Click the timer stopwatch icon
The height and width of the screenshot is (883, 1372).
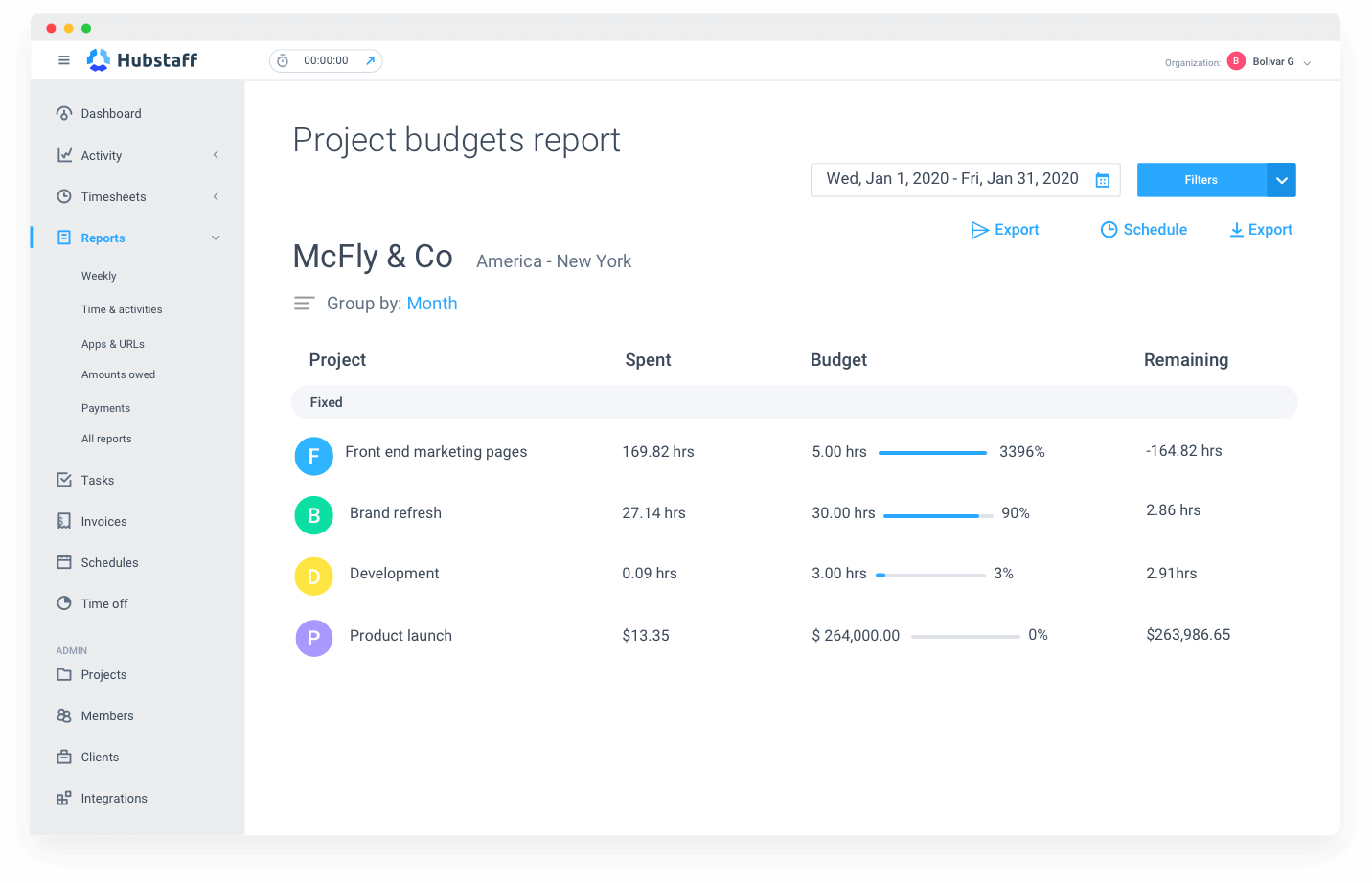(x=283, y=61)
